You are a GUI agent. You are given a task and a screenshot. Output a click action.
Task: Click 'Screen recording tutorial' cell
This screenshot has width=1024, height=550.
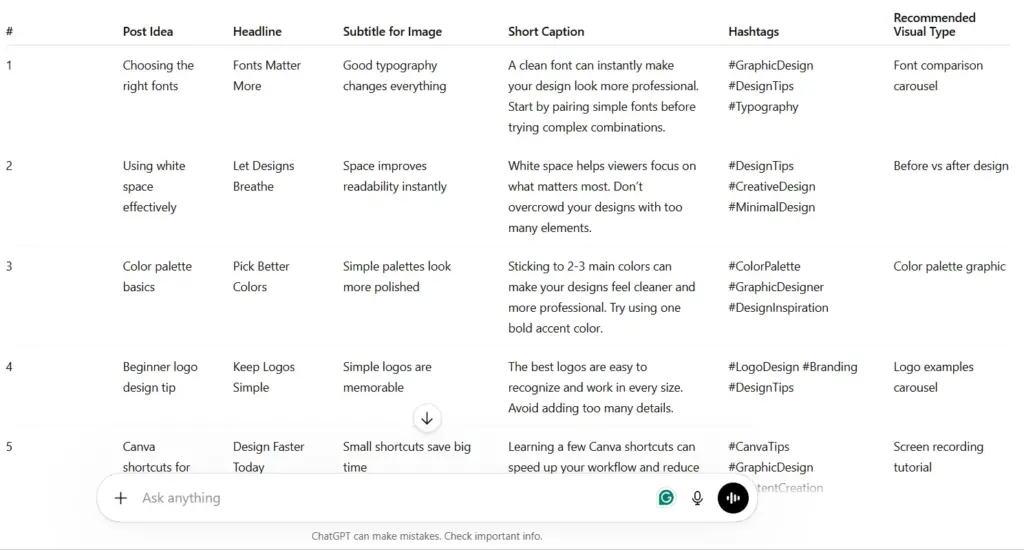coord(938,457)
